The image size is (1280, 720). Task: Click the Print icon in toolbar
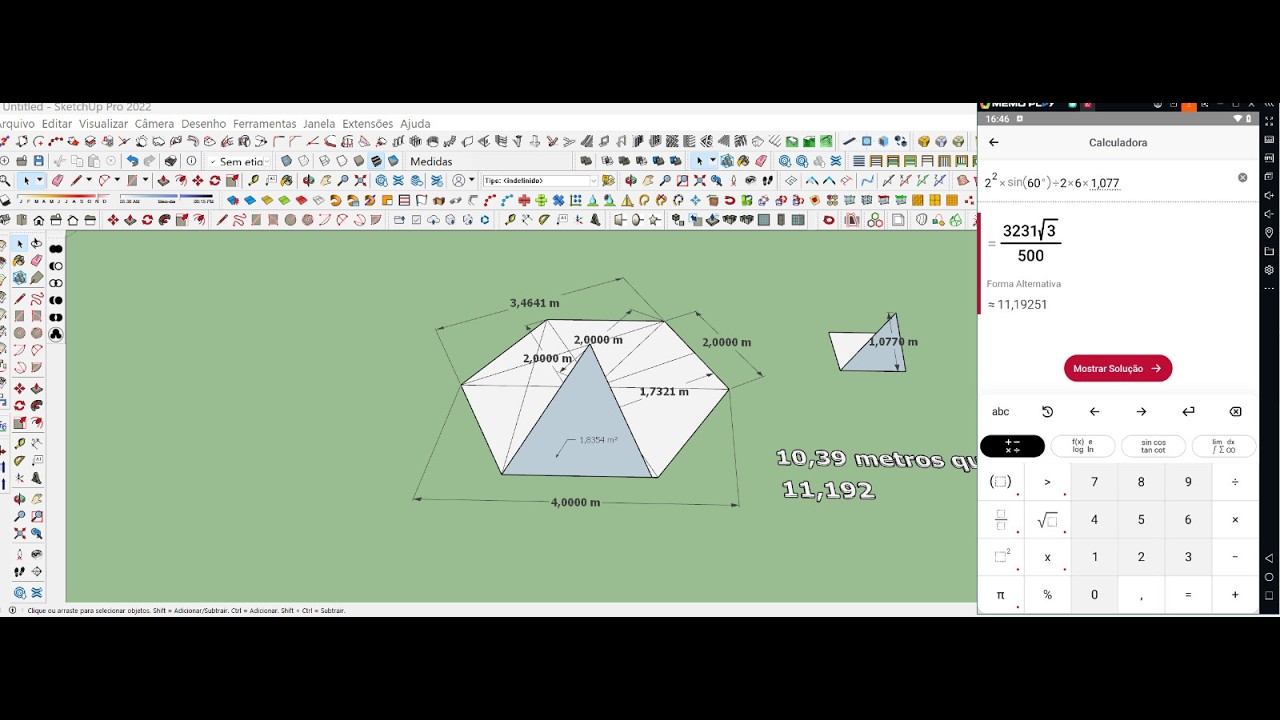[171, 161]
